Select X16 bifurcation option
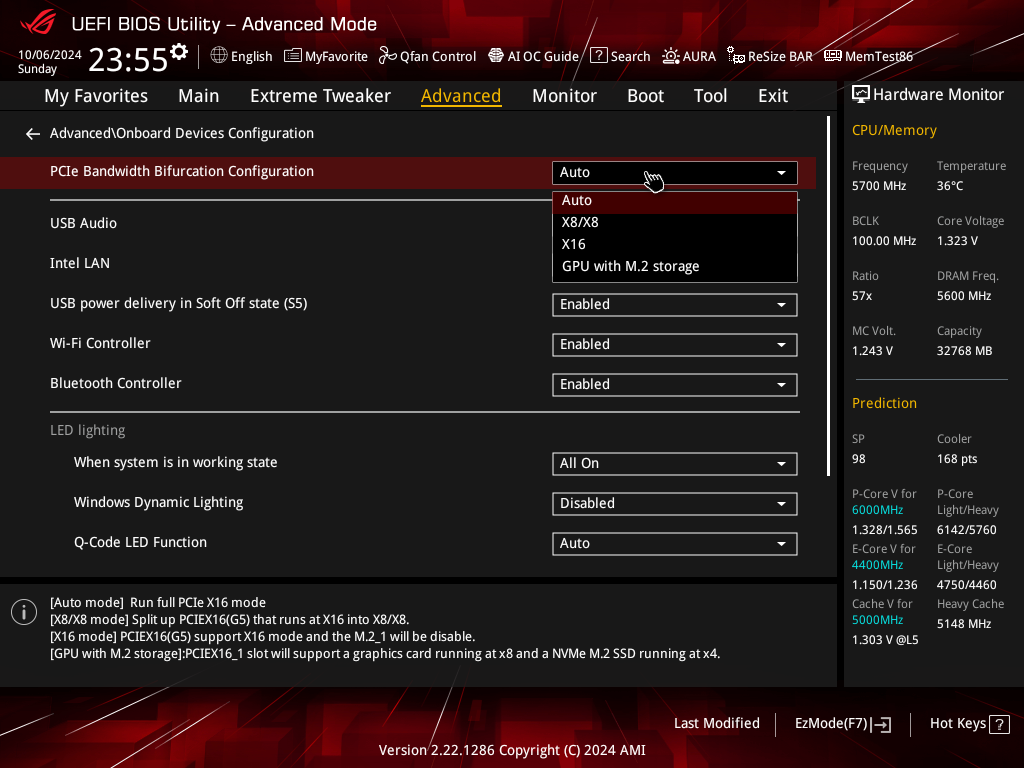Image resolution: width=1024 pixels, height=768 pixels. click(x=675, y=245)
